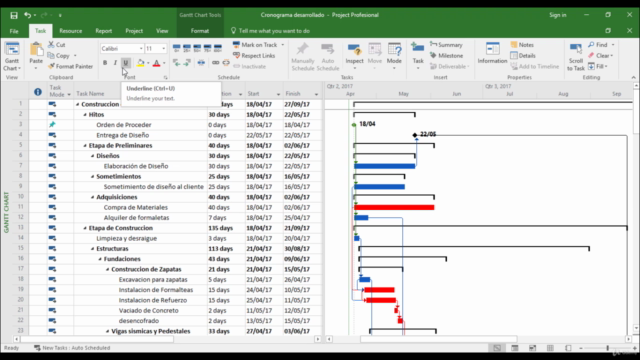Collapse the Fundaciones summary task
The height and width of the screenshot is (360, 640).
[x=100, y=259]
